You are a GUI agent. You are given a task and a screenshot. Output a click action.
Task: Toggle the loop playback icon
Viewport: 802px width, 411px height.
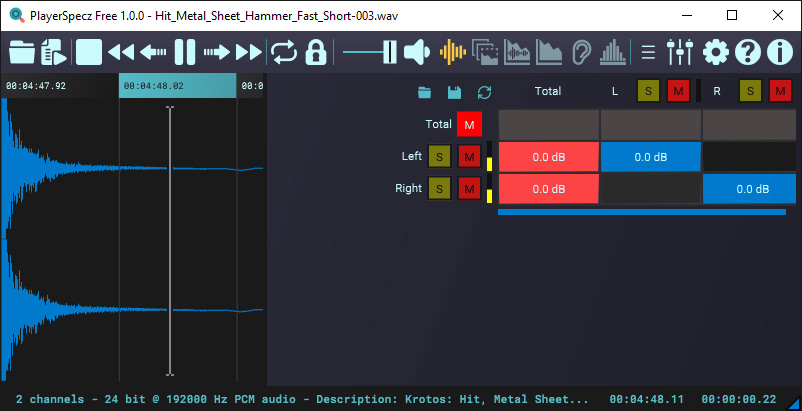pos(284,52)
